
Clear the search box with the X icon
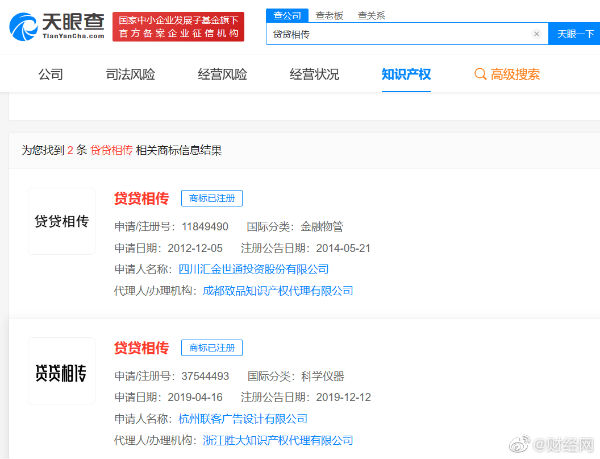coord(536,34)
